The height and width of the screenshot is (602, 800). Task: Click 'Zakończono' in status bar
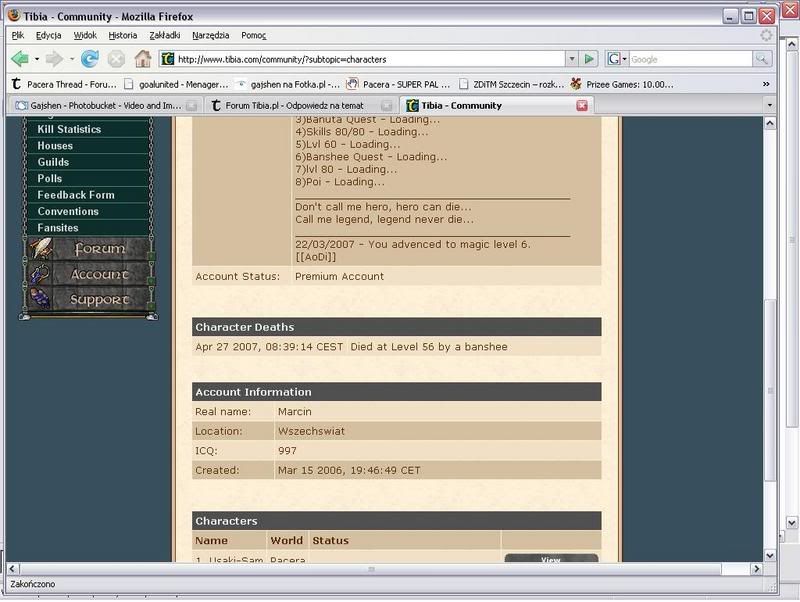tap(33, 584)
